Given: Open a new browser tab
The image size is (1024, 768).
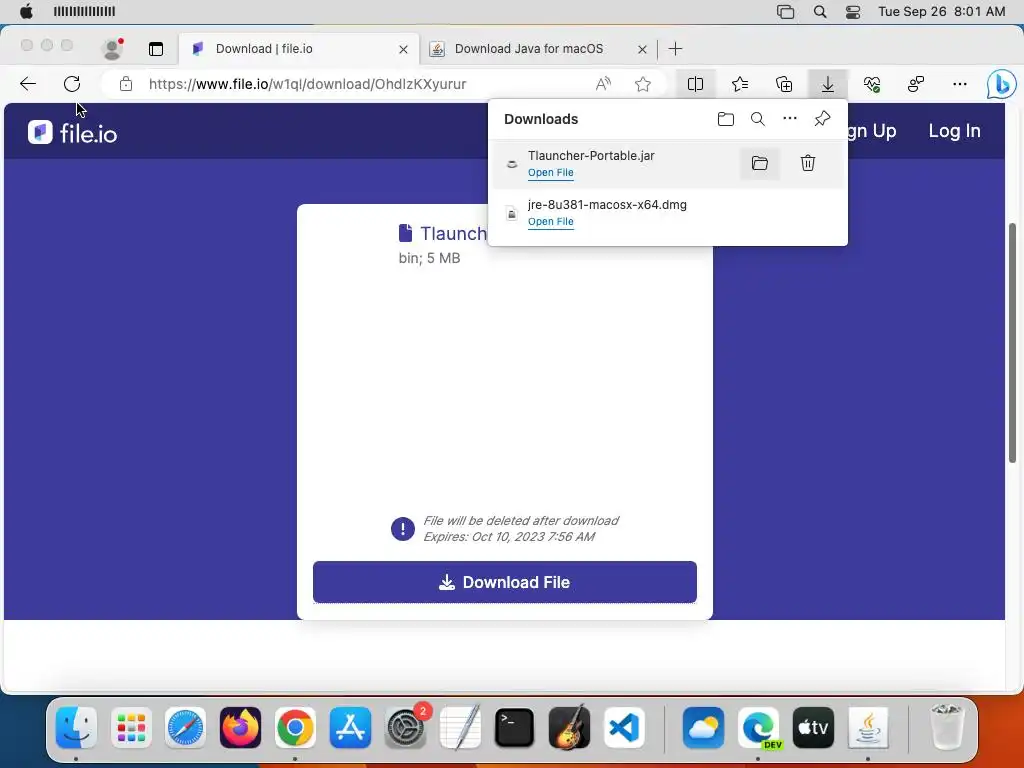Looking at the screenshot, I should 675,48.
